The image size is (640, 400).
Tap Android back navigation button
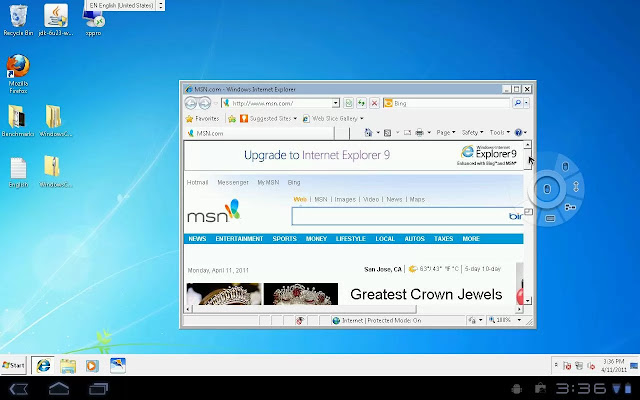[x=18, y=389]
